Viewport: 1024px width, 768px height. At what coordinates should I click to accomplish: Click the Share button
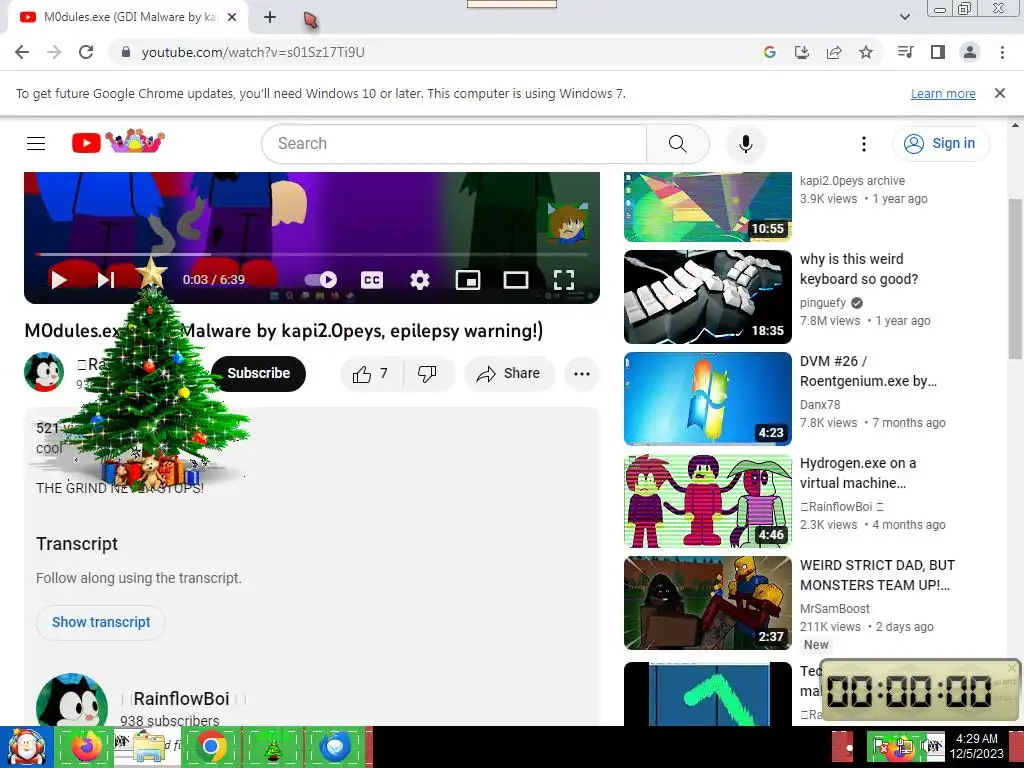509,374
